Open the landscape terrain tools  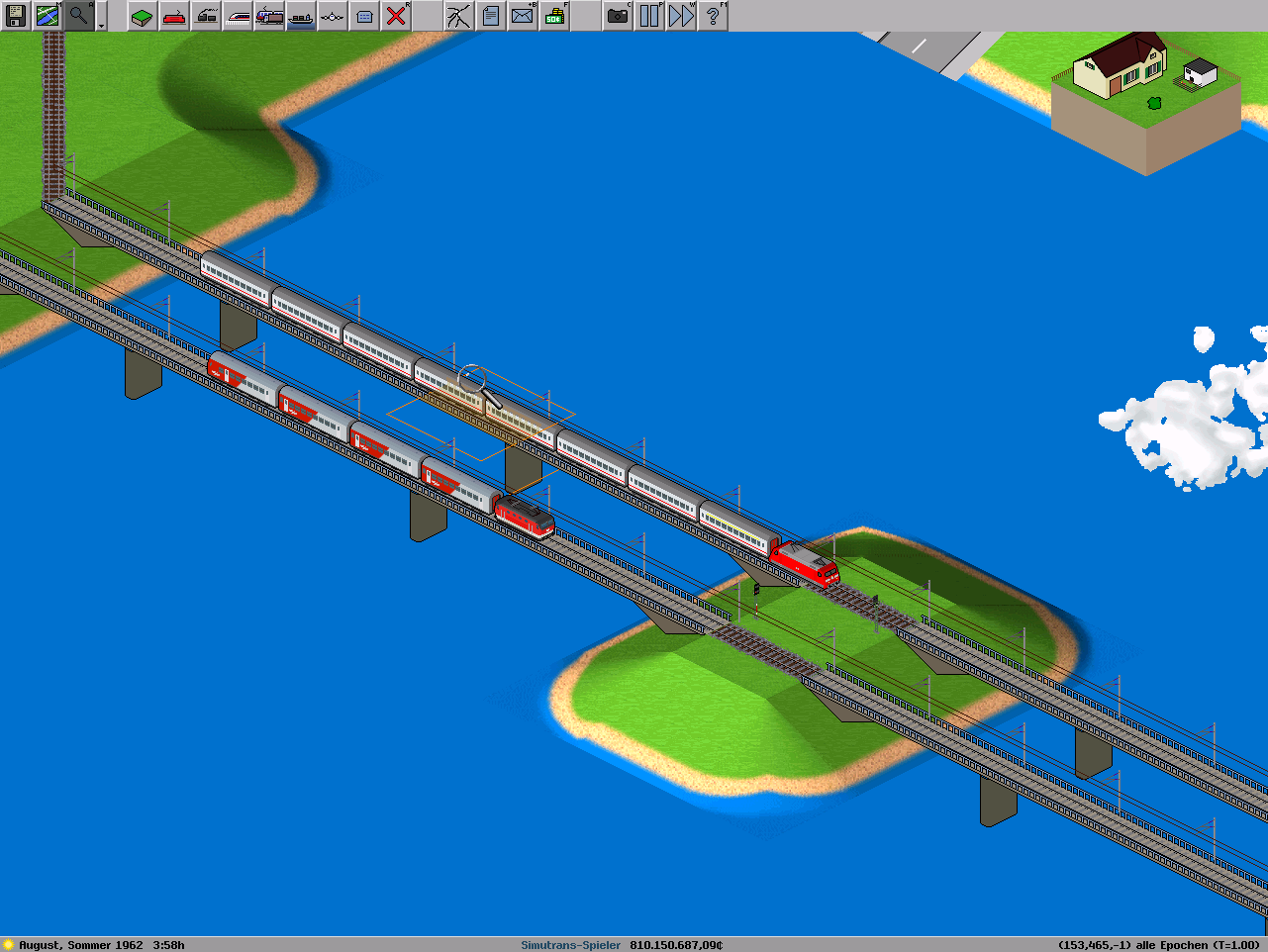pos(143,16)
